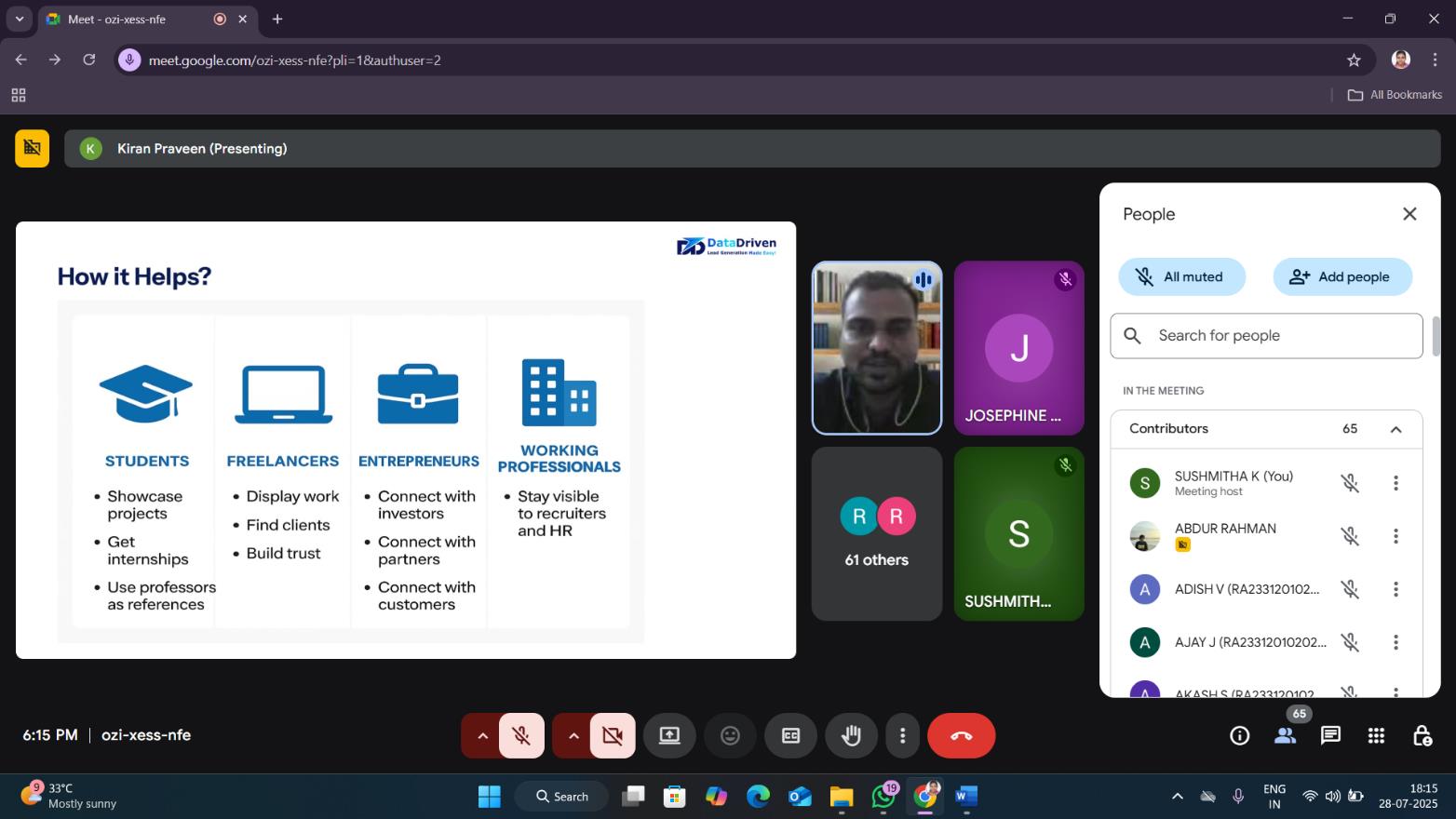Turn on captions with CC icon
Screen dimensions: 1456x819
(x=790, y=735)
